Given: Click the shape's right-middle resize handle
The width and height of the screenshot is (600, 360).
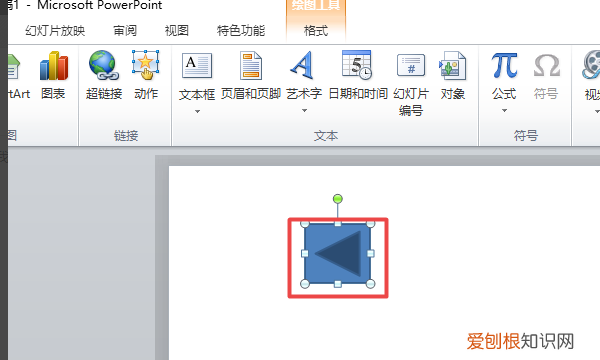Looking at the screenshot, I should [370, 254].
